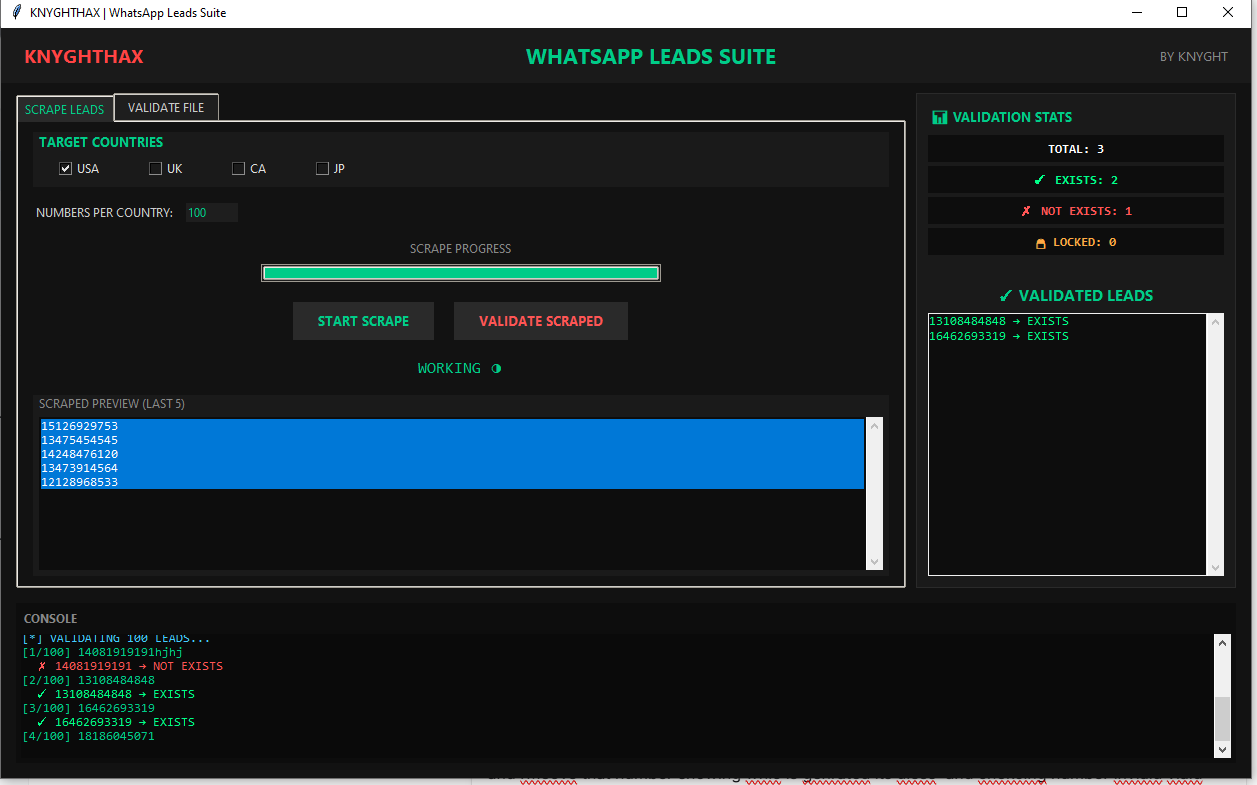The width and height of the screenshot is (1257, 785).
Task: Click the NOT EXISTS: 1 stat text
Action: (x=1087, y=211)
